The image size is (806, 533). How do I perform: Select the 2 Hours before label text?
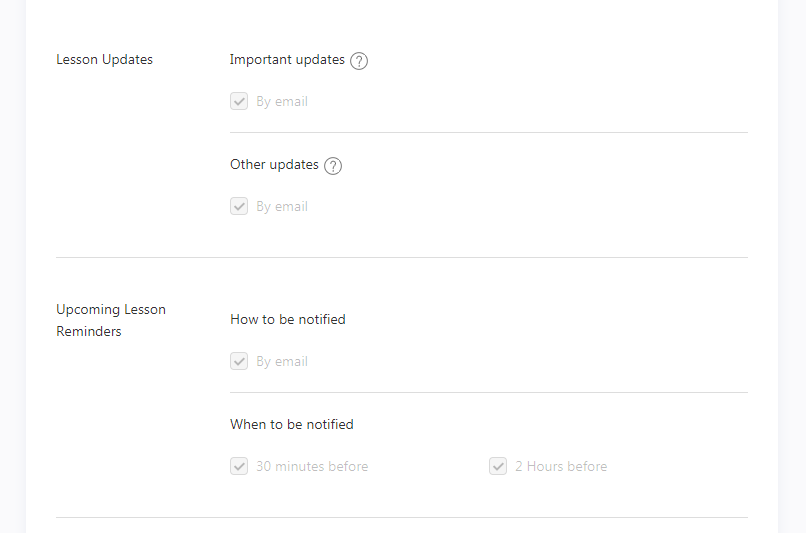point(561,466)
